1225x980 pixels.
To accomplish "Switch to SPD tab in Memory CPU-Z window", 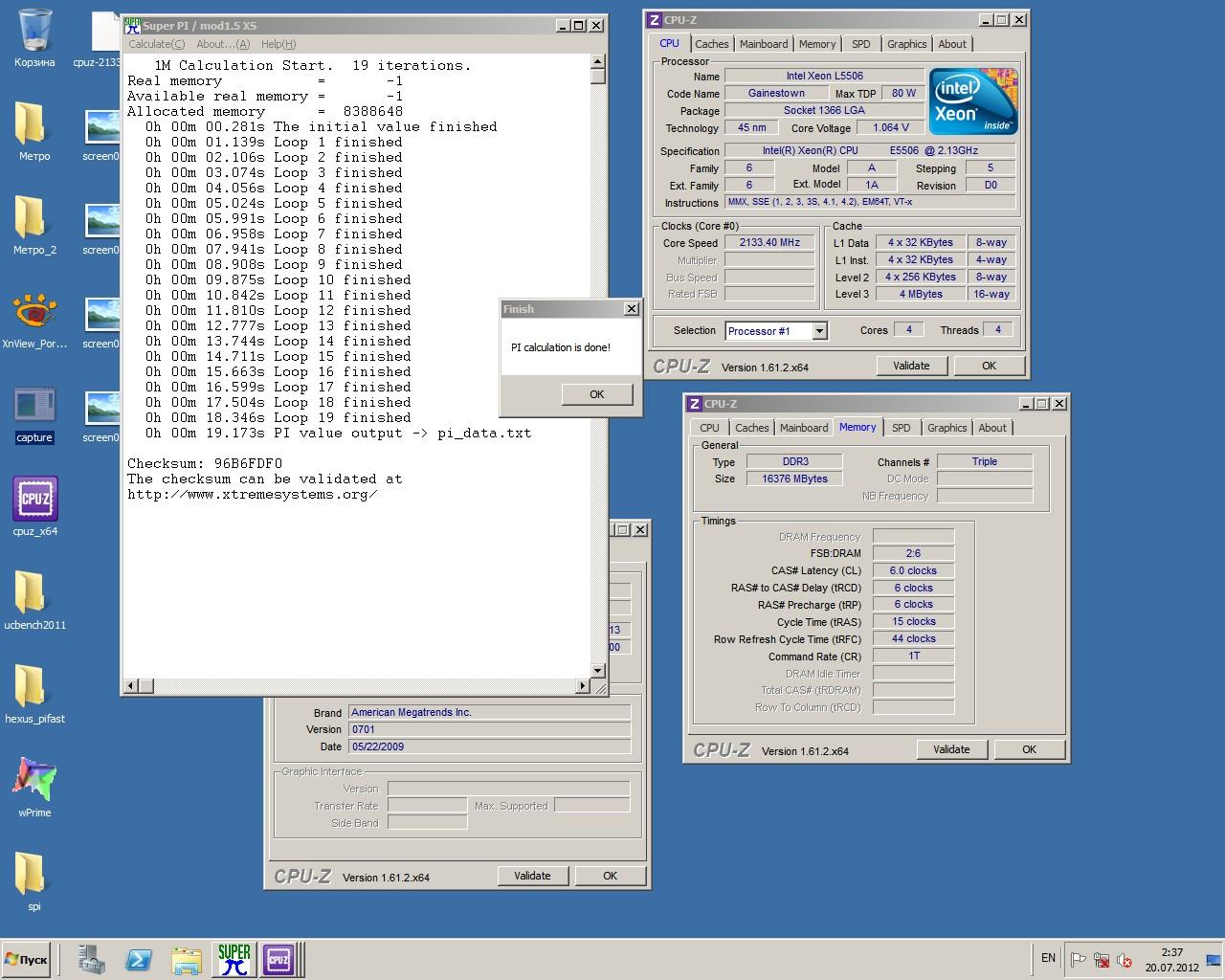I will 902,428.
